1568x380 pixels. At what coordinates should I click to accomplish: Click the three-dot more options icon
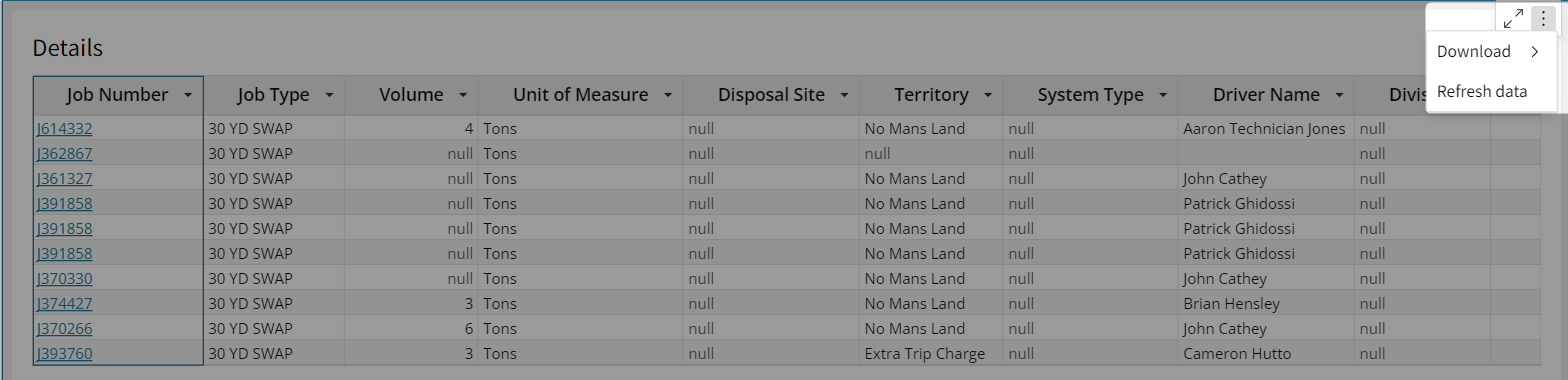tap(1542, 18)
